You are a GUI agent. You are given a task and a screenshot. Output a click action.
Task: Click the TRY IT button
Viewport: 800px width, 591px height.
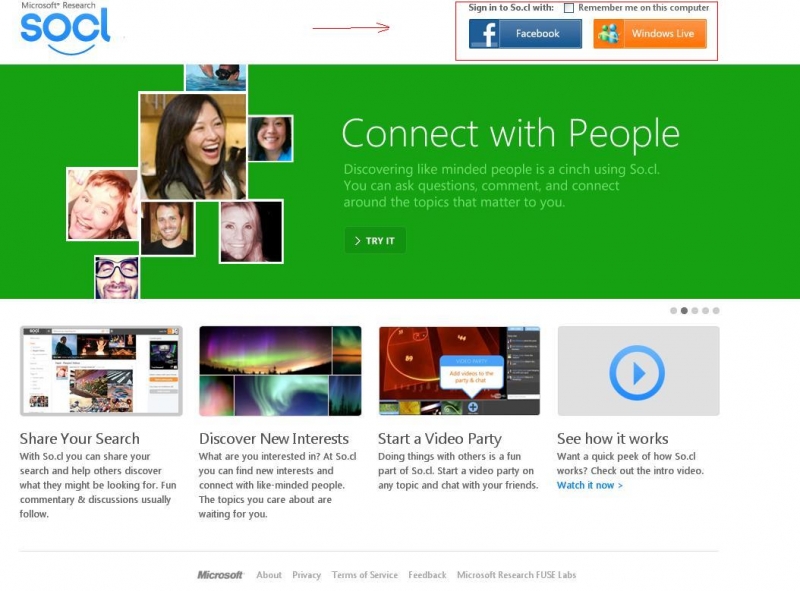point(375,240)
